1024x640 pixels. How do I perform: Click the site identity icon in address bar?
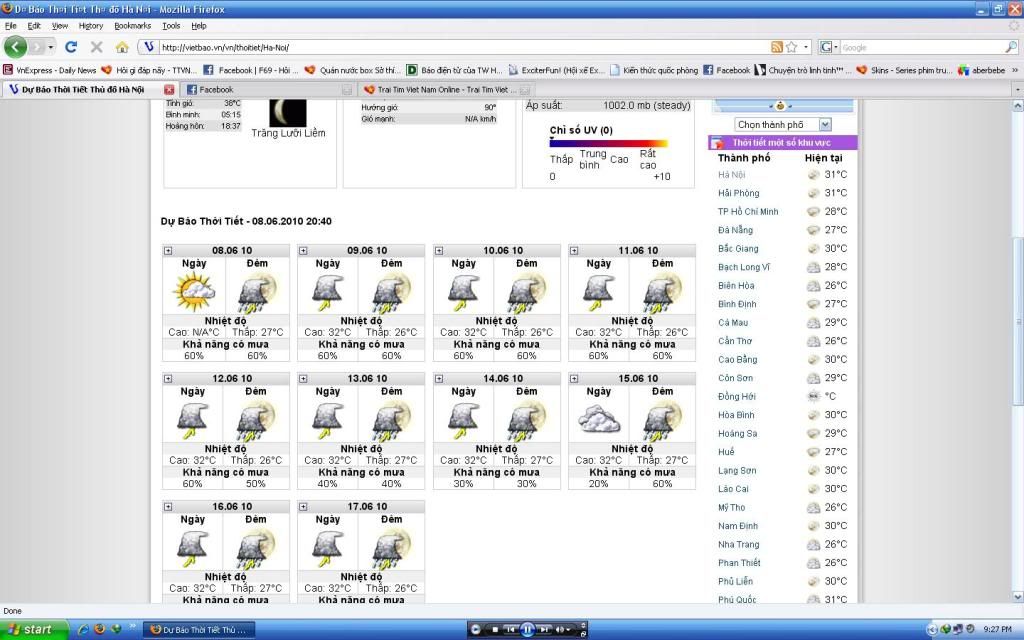tap(149, 47)
